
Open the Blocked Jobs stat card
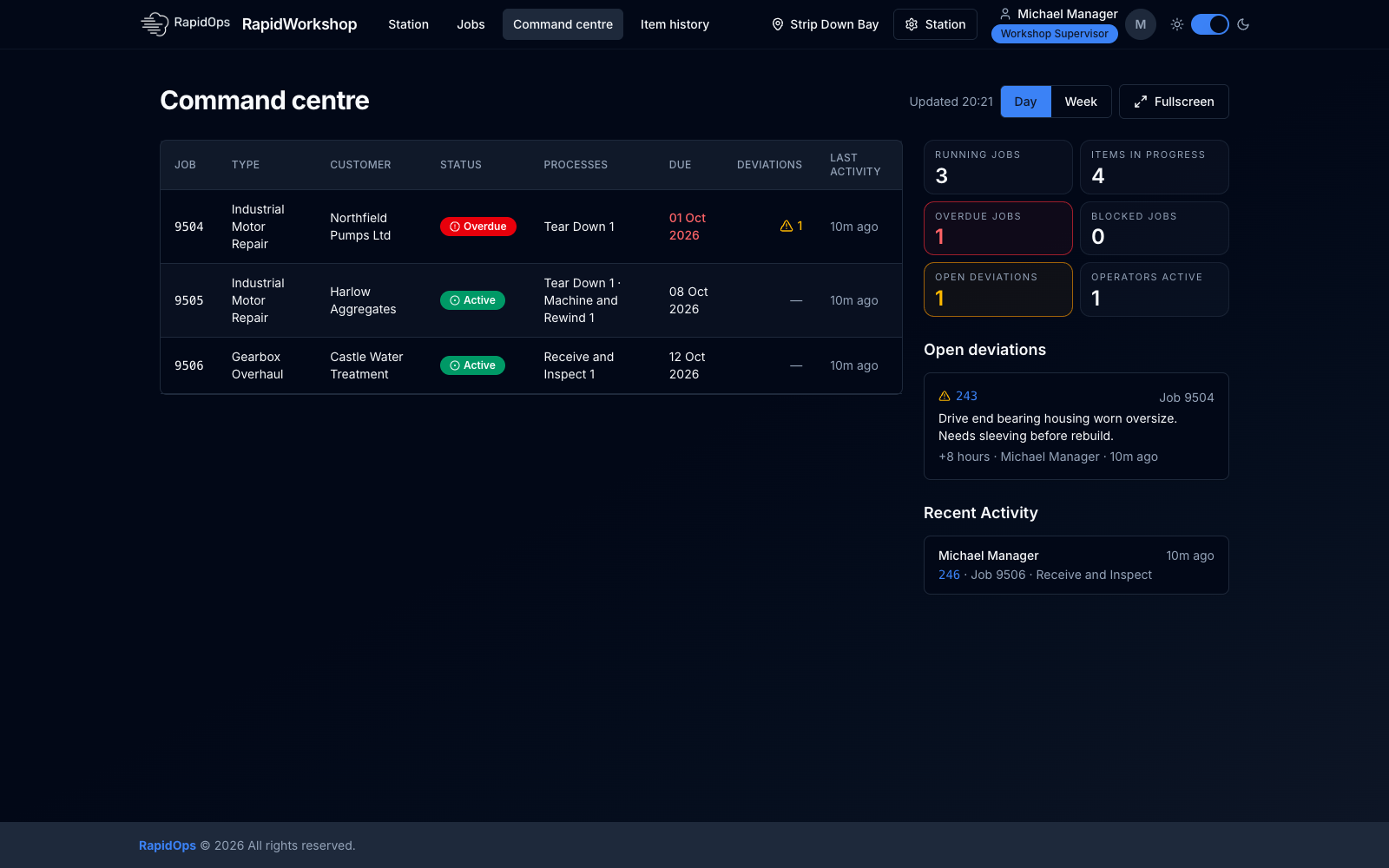[x=1155, y=228]
